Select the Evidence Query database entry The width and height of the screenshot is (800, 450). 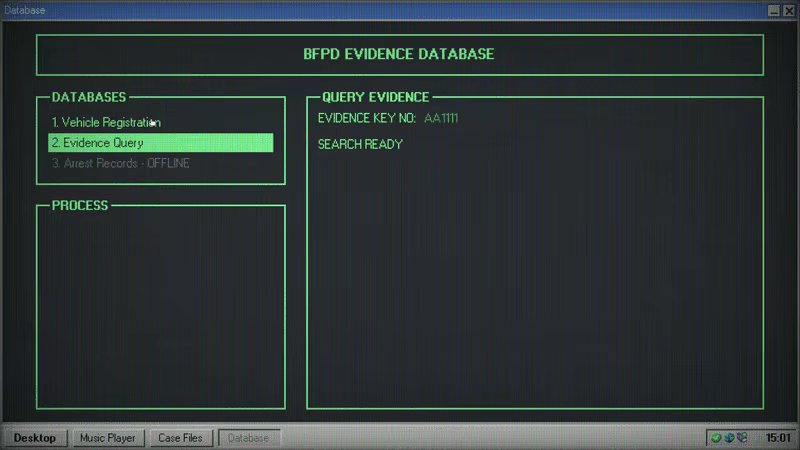pyautogui.click(x=161, y=143)
